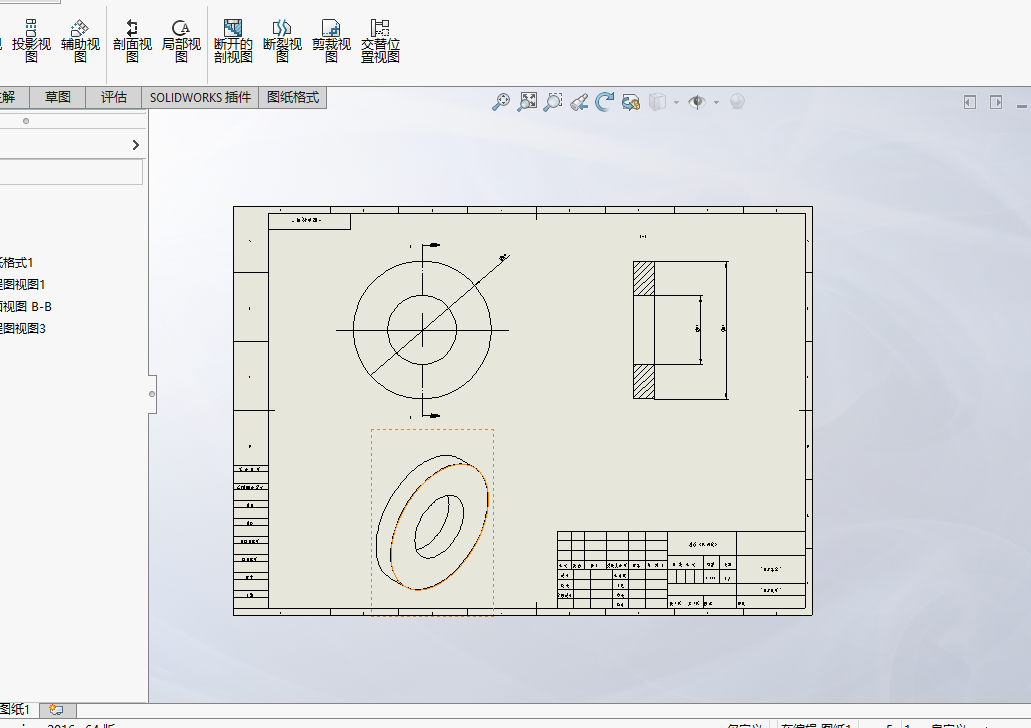1031x728 pixels.
Task: Click the lower section line arrow marker
Action: pyautogui.click(x=432, y=416)
